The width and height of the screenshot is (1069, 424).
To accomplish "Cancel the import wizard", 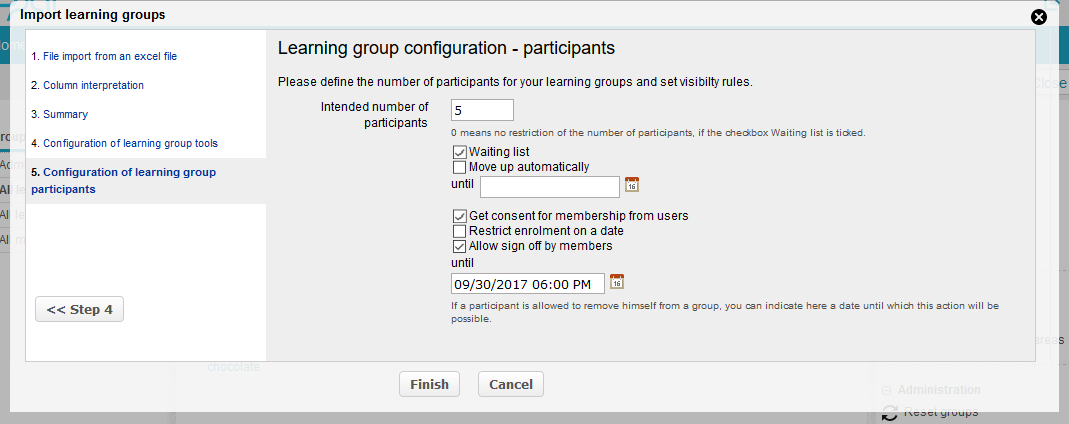I will pyautogui.click(x=511, y=384).
